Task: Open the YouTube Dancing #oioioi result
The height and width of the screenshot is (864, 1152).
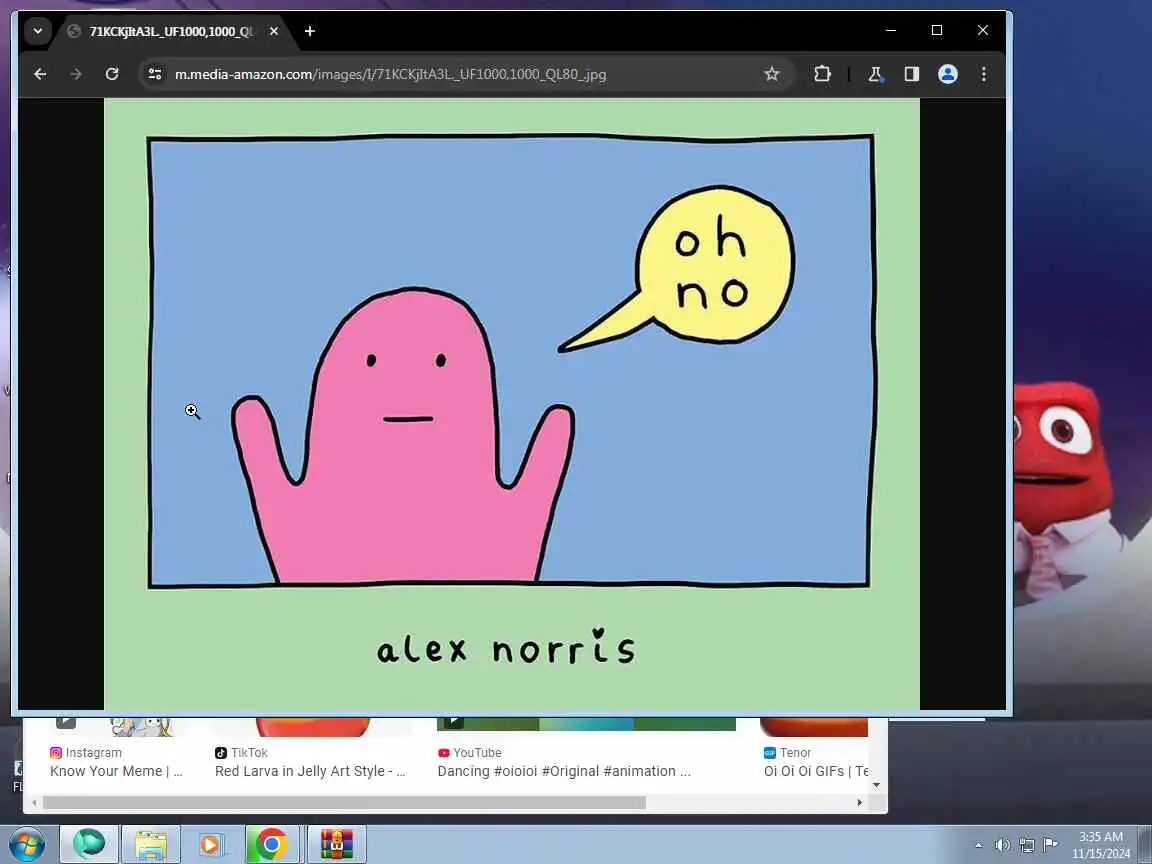Action: click(564, 771)
